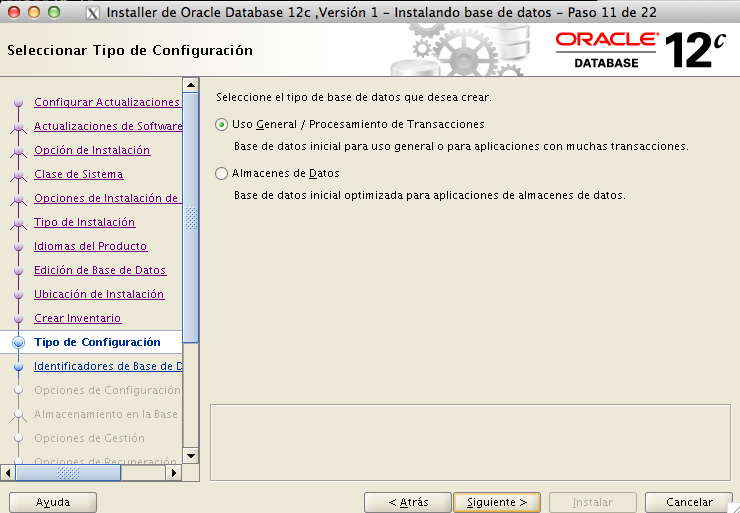The height and width of the screenshot is (513, 740).
Task: Click the green zoom window button
Action: 54,12
